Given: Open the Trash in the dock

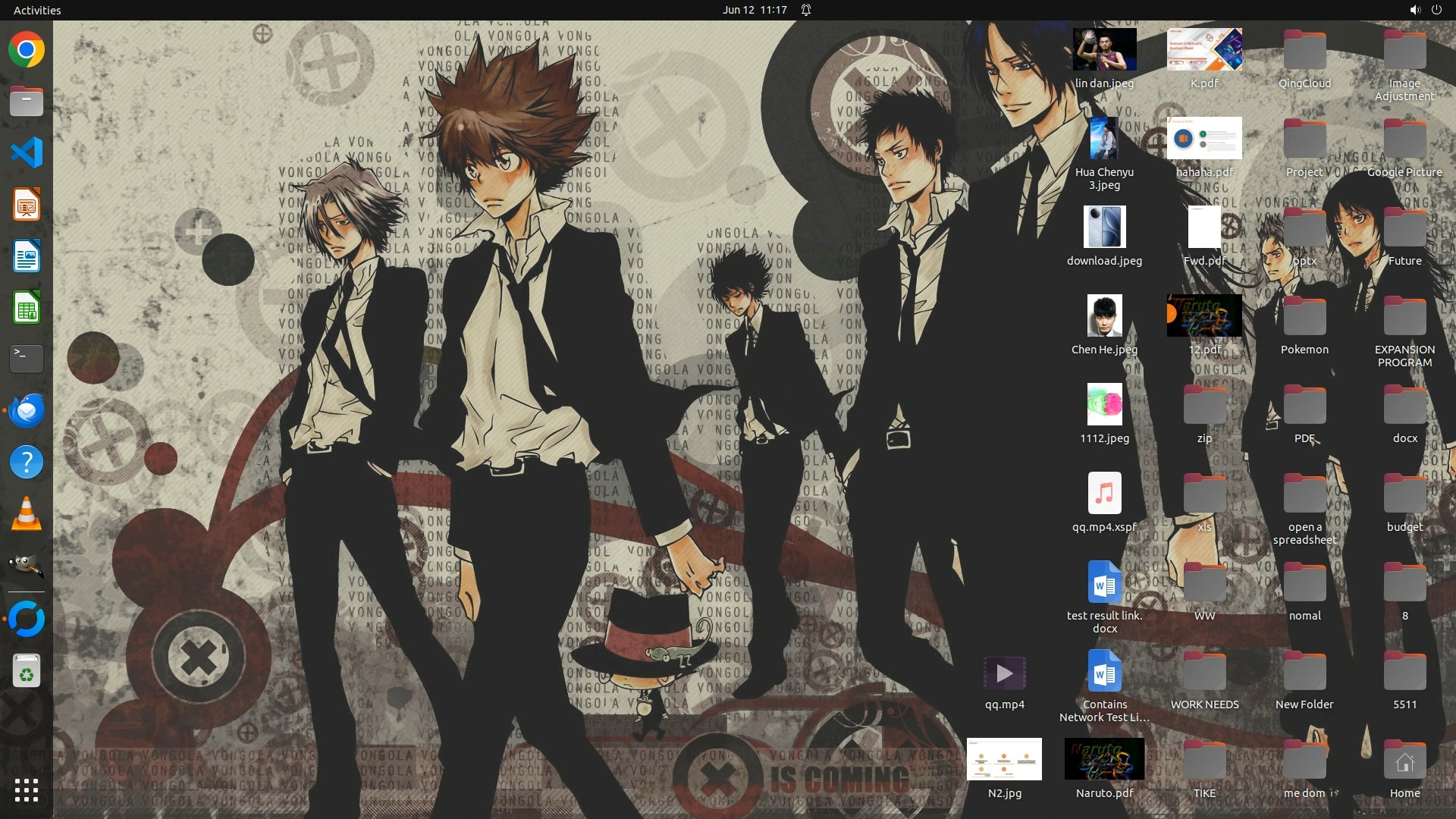Looking at the screenshot, I should pos(27,672).
